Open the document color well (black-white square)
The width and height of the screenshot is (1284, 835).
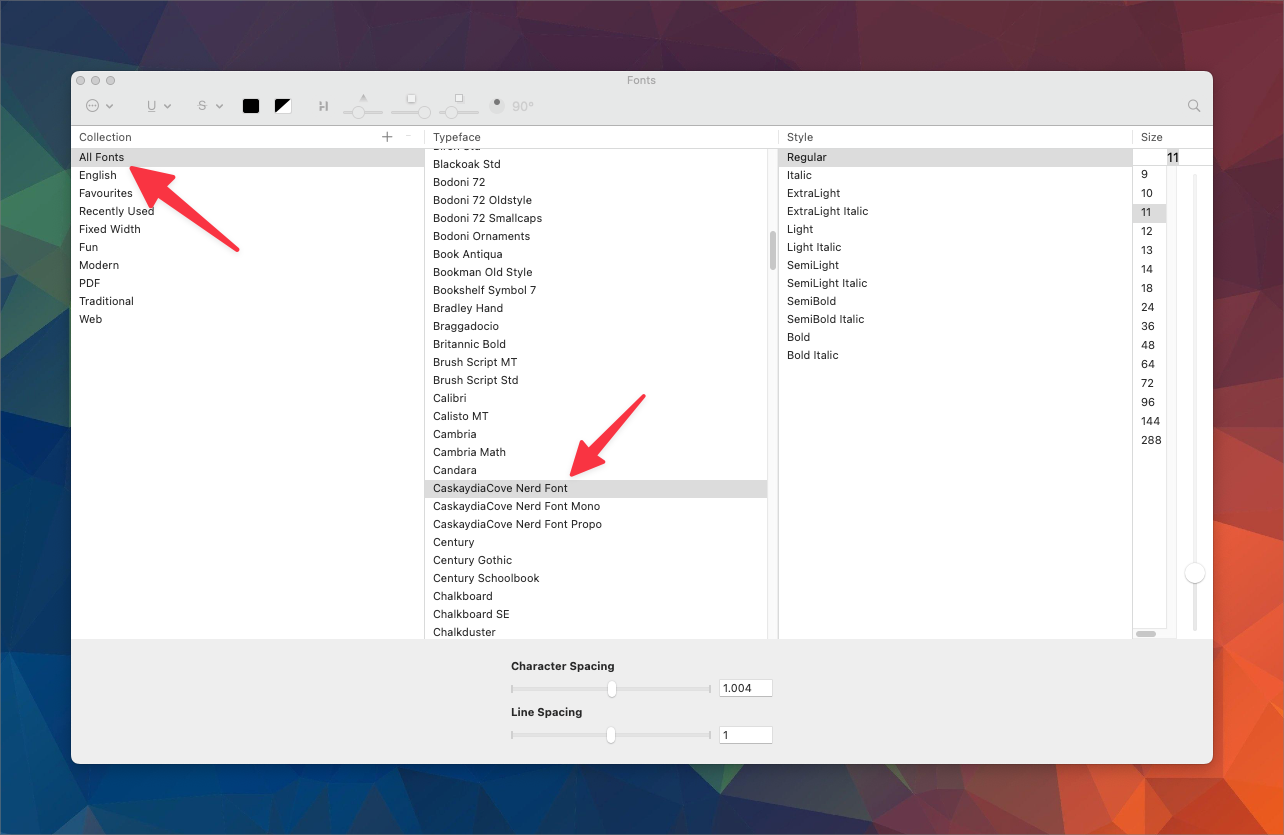(x=283, y=105)
